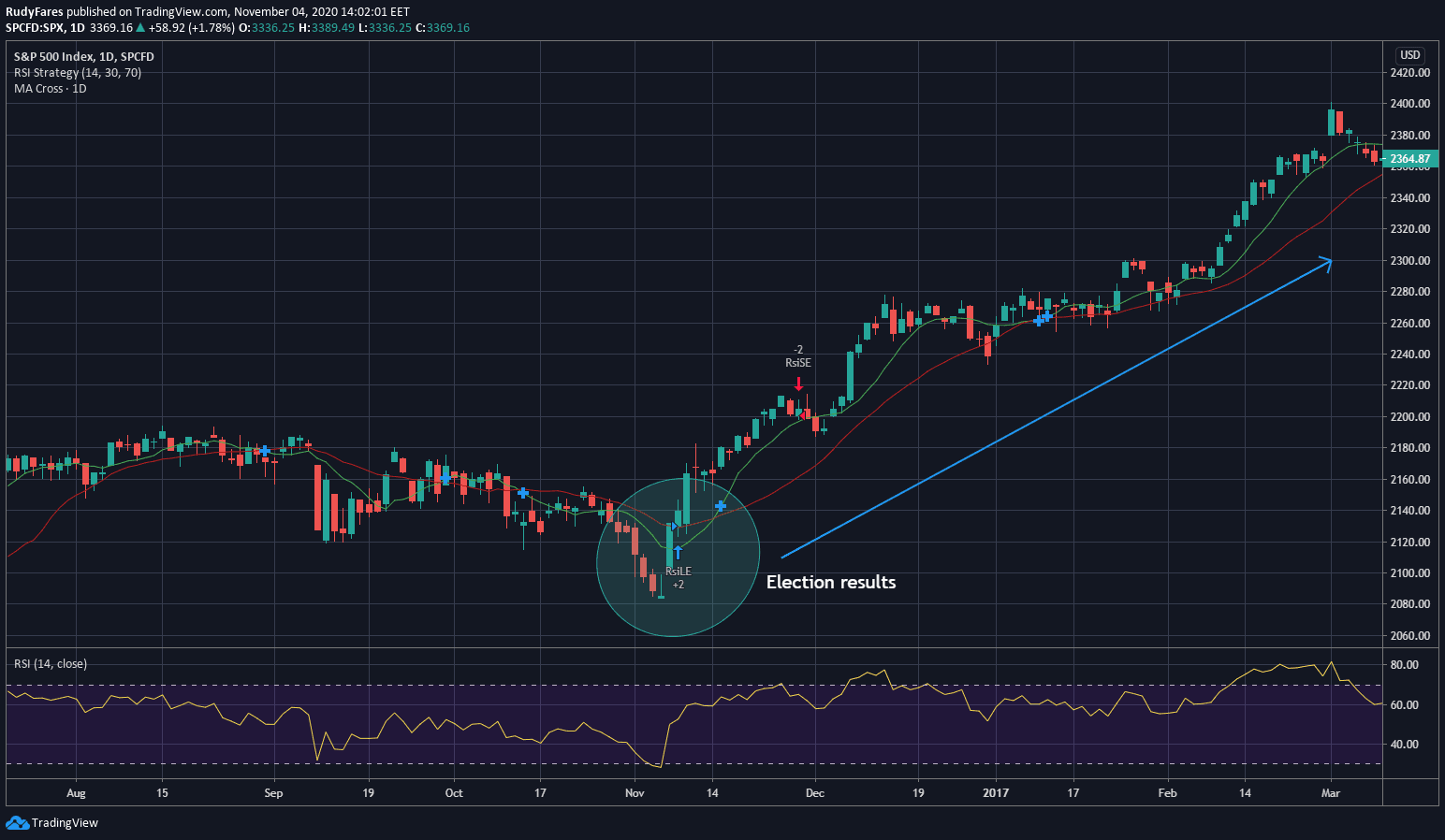Click the 2400.00 level on the price scale
The image size is (1445, 840).
[1410, 104]
